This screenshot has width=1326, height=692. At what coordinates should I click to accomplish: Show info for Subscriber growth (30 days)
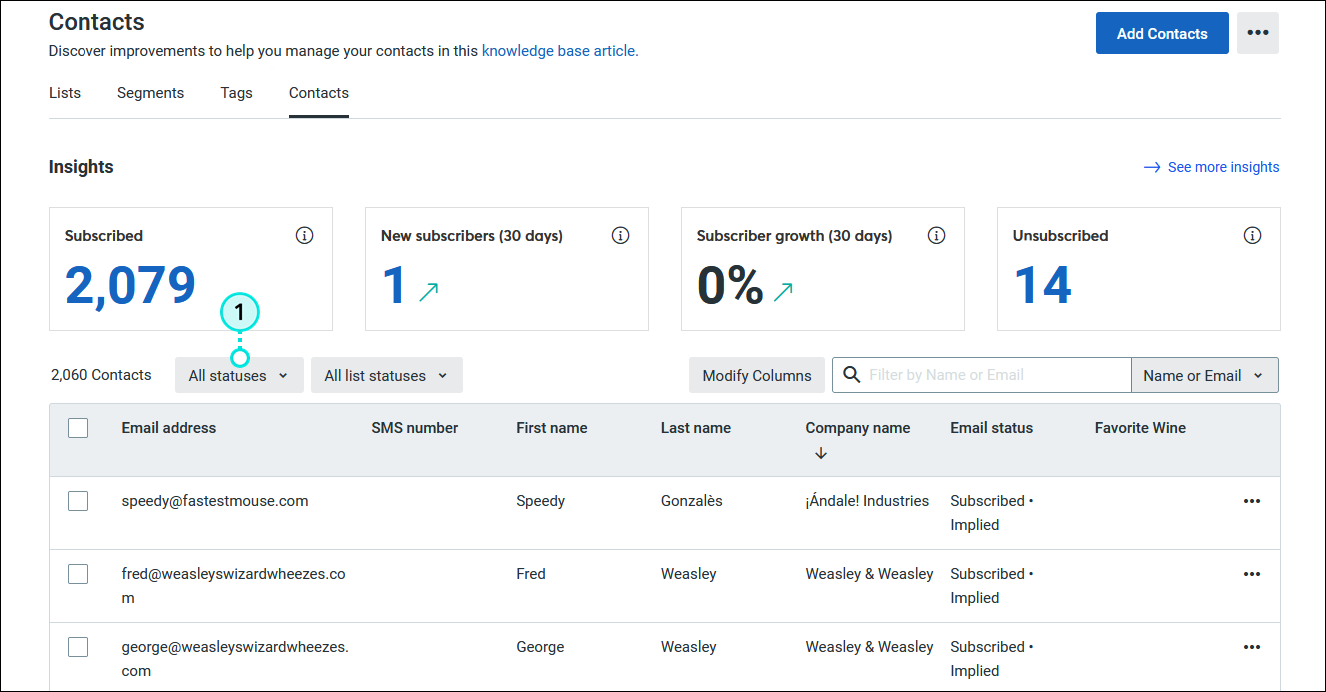pyautogui.click(x=937, y=236)
